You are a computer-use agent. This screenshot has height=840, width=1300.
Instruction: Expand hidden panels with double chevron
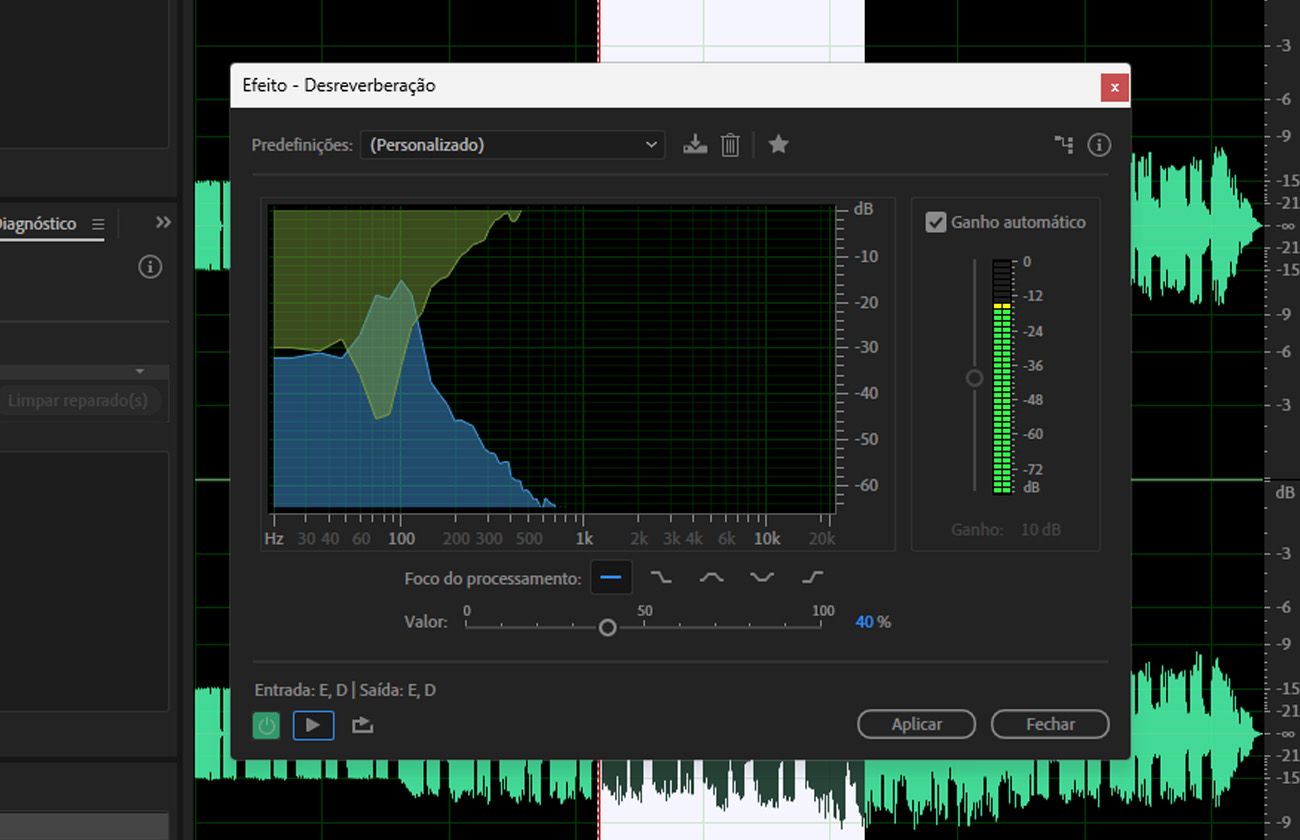pyautogui.click(x=163, y=222)
